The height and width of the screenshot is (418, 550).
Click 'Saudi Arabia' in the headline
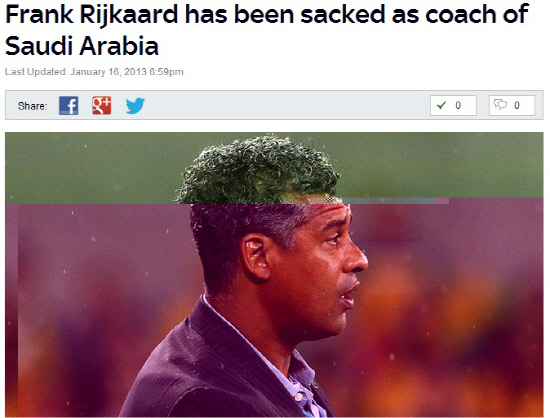click(x=82, y=46)
